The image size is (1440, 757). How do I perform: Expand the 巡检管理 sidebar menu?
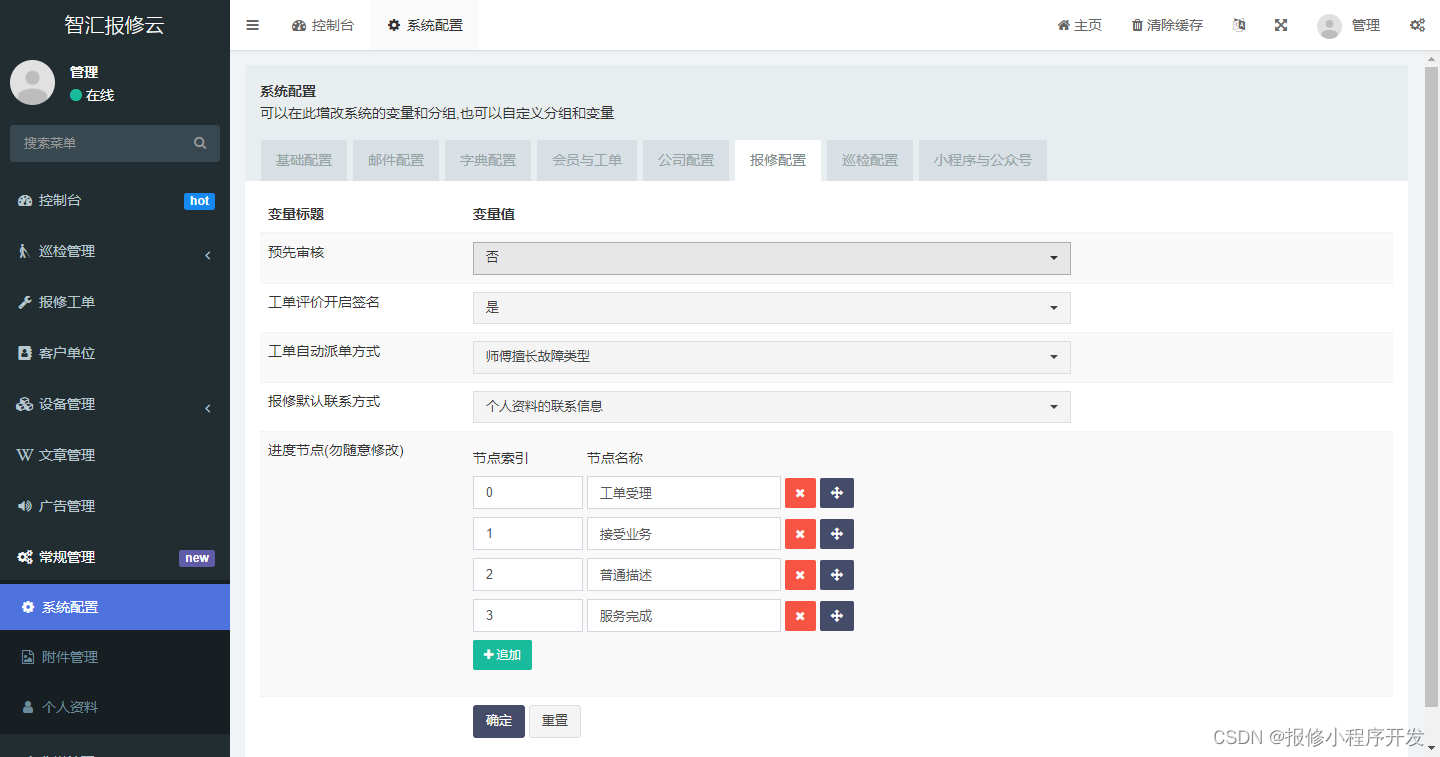click(115, 251)
